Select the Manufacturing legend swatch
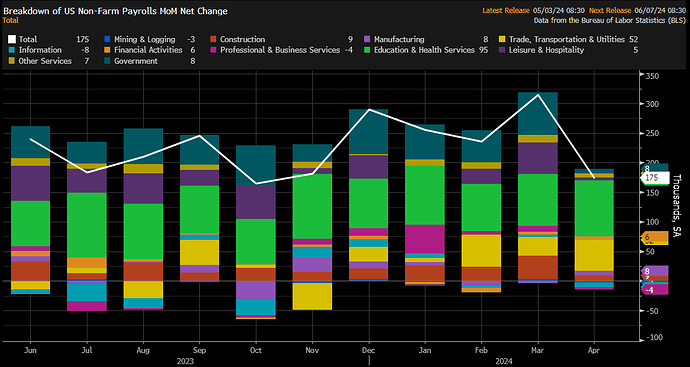This screenshot has width=690, height=367. click(367, 40)
